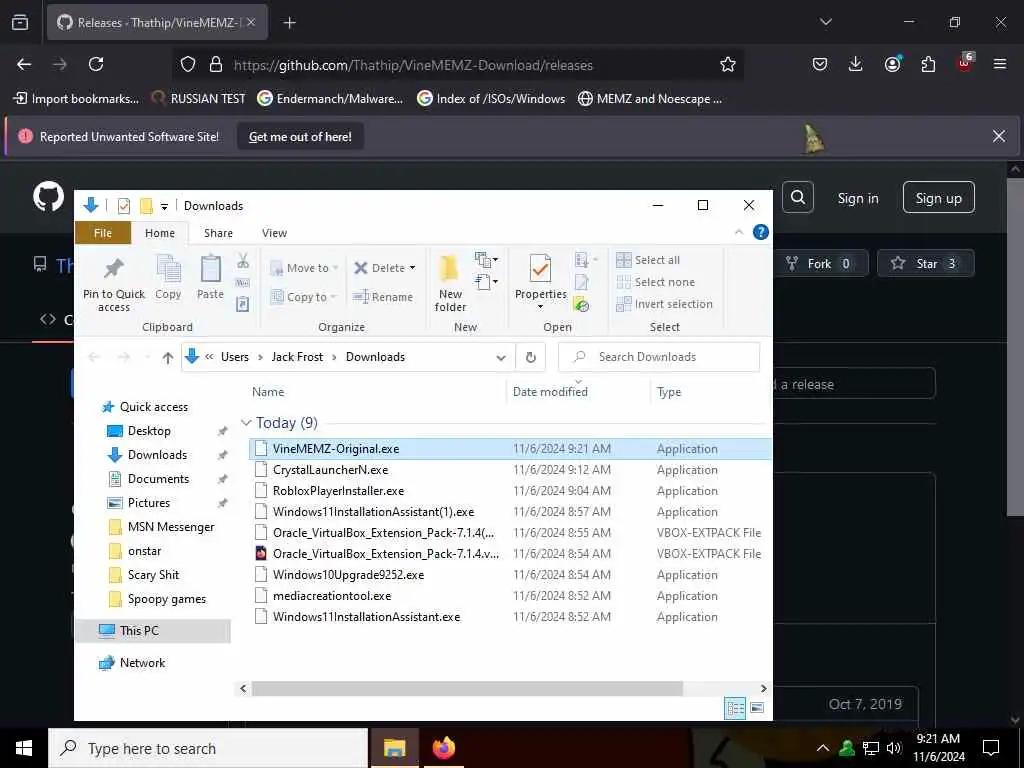Switch to details view icon

click(735, 708)
